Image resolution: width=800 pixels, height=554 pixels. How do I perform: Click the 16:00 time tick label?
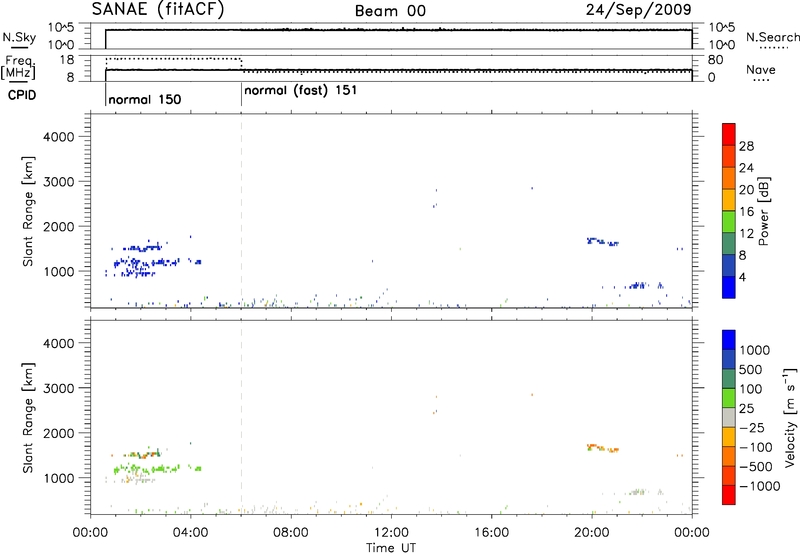coord(491,533)
